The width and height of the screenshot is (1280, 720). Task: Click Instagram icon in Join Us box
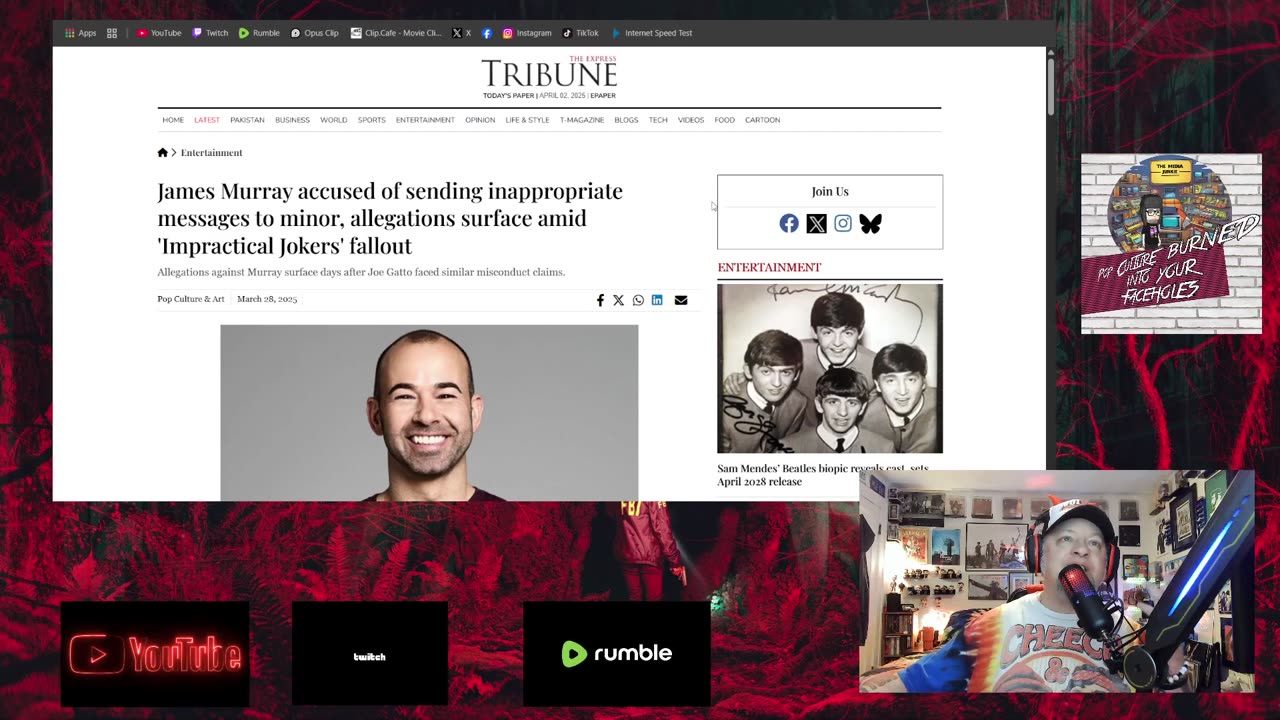click(843, 224)
